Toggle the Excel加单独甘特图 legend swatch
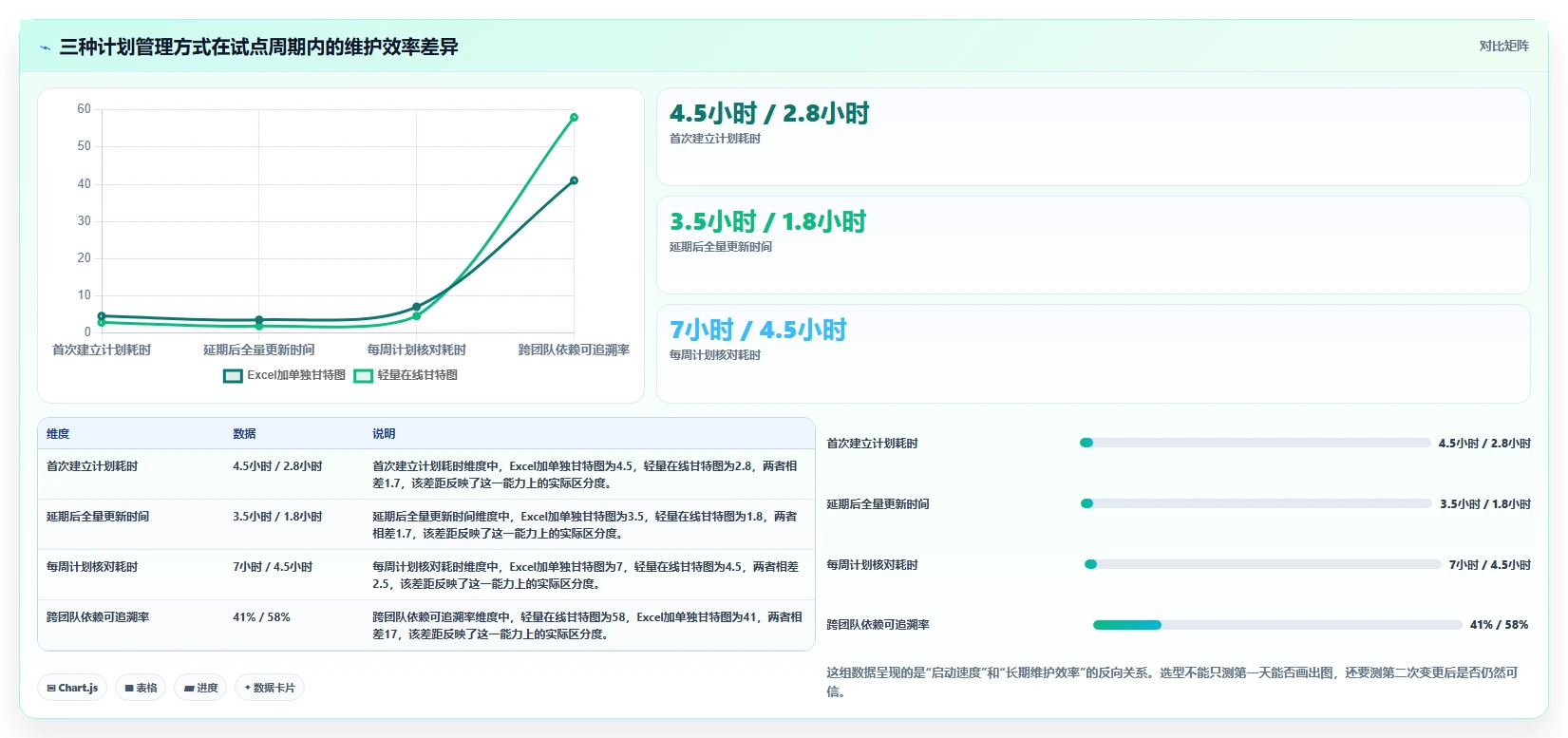 233,375
